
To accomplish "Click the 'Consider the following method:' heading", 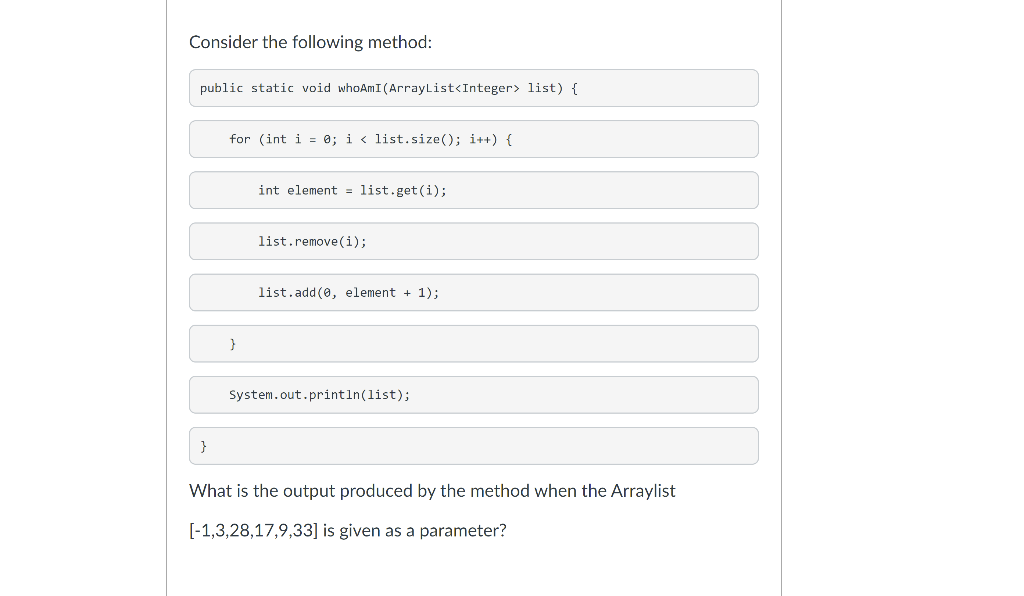I will 310,42.
